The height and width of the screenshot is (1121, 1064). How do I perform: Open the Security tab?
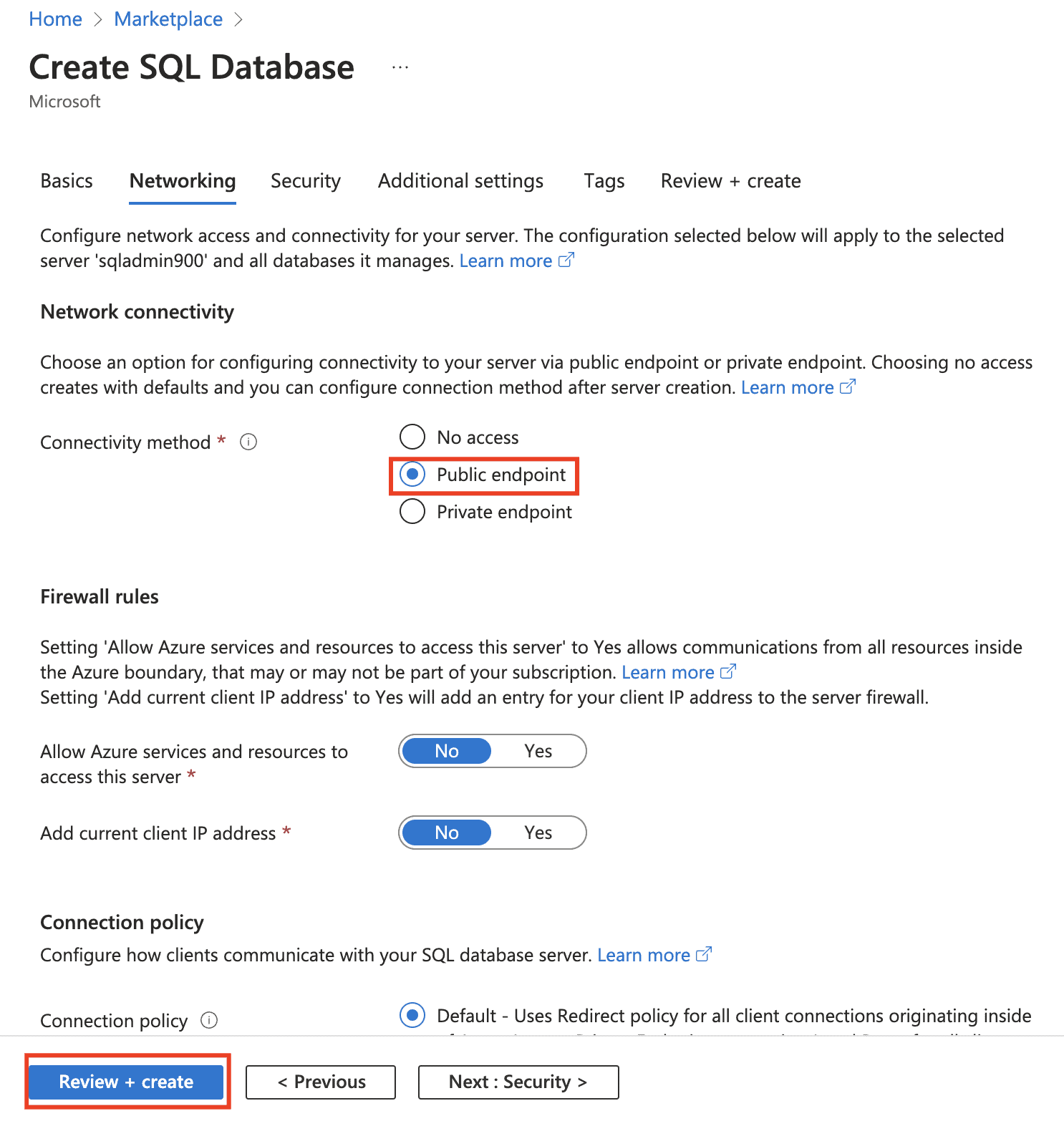pos(306,181)
